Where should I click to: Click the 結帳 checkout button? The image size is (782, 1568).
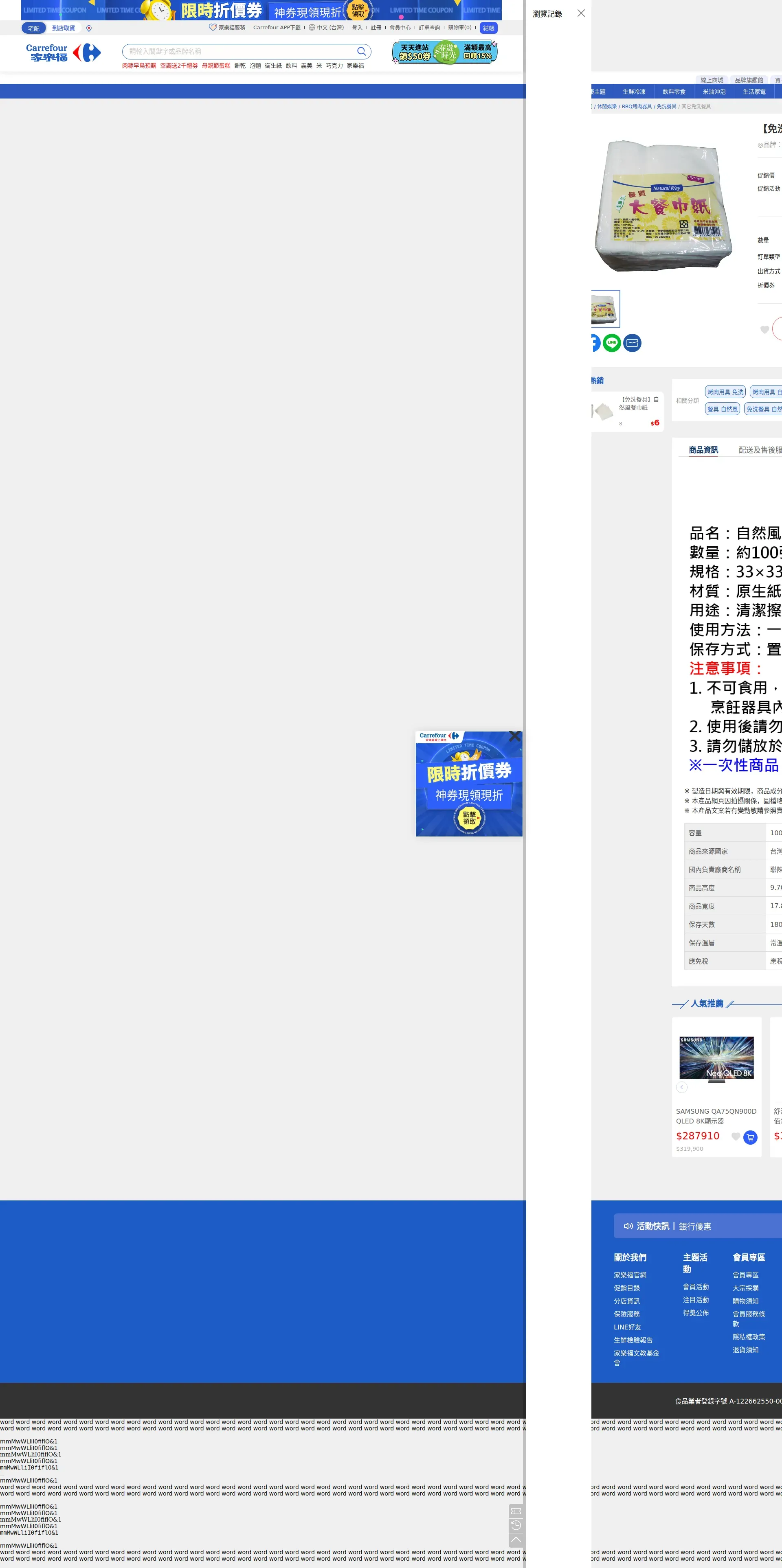click(488, 28)
